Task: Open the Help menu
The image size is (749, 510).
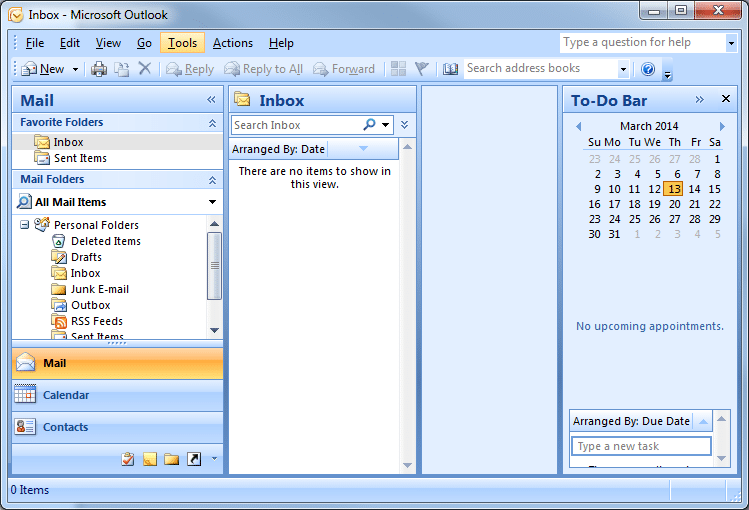Action: 281,43
